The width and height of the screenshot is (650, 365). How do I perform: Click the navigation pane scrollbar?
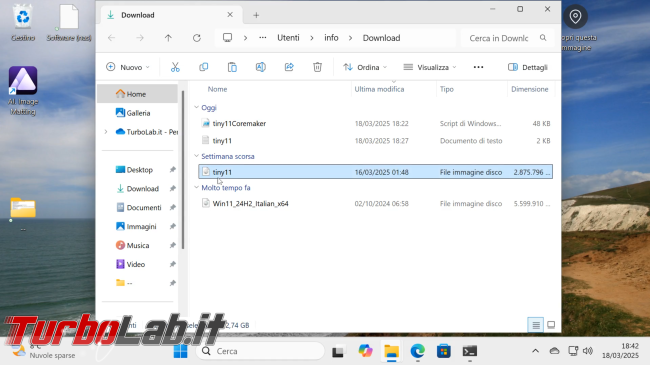click(183, 170)
